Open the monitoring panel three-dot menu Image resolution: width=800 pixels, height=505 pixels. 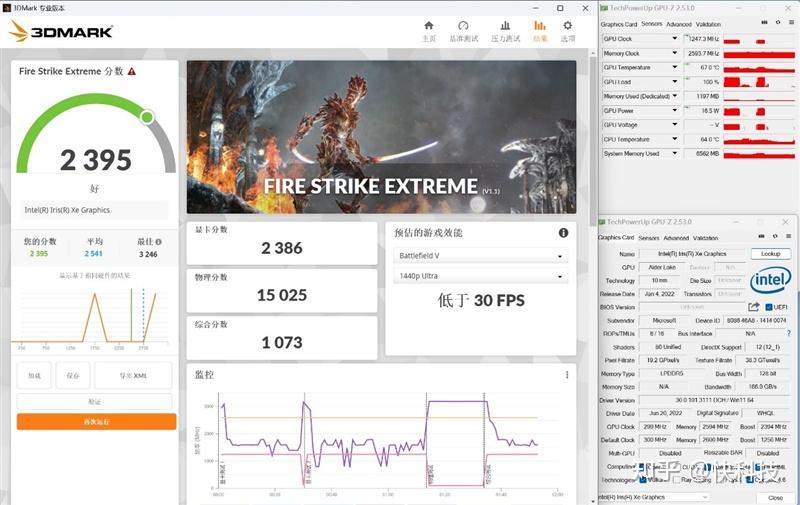[567, 375]
